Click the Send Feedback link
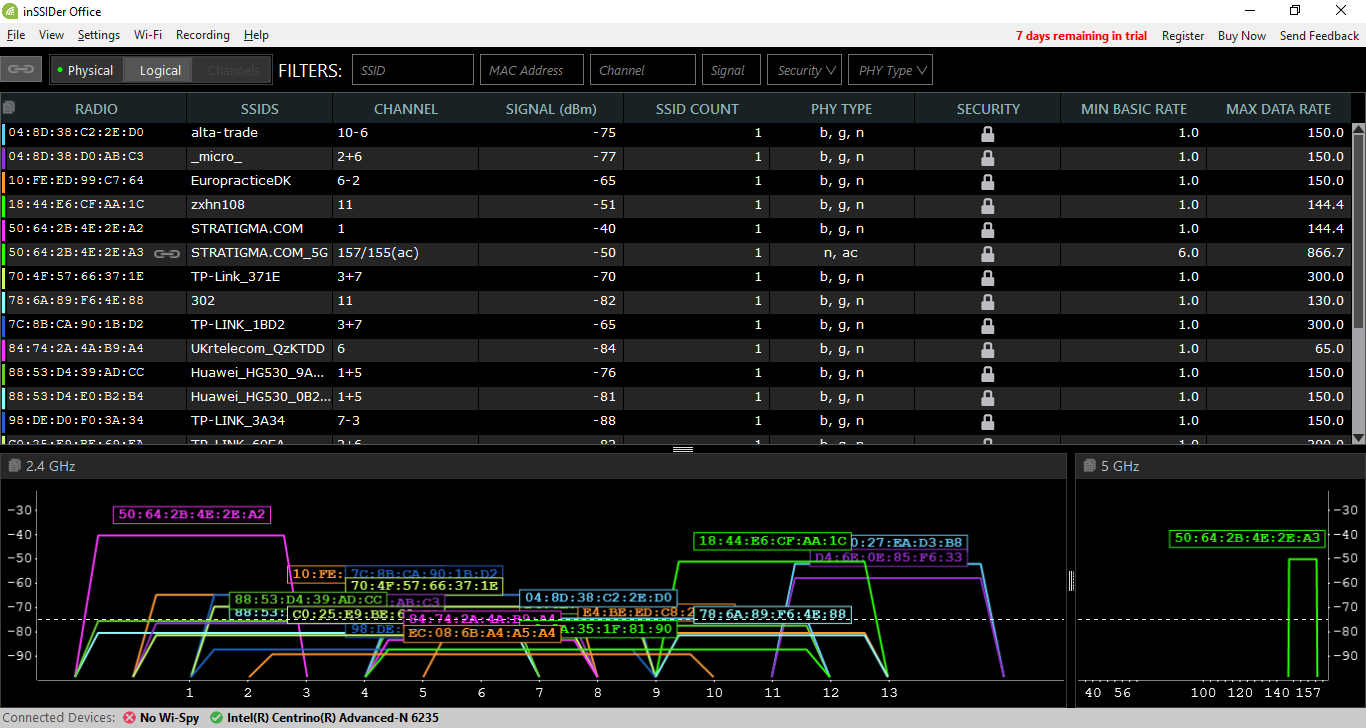1366x728 pixels. click(x=1319, y=36)
